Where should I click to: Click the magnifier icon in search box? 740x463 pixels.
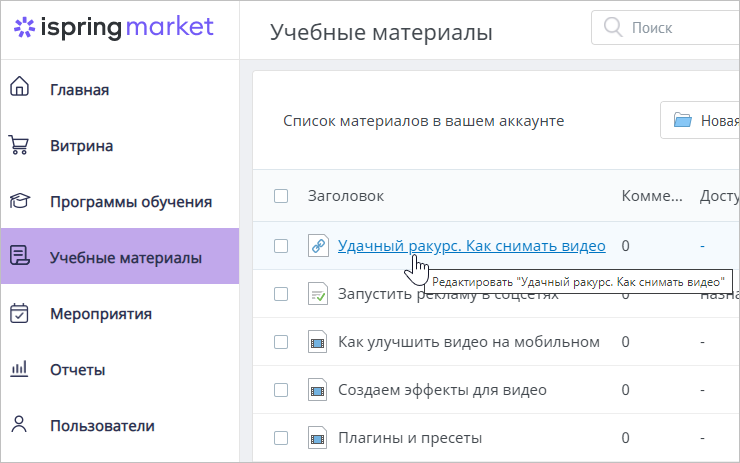pos(613,27)
